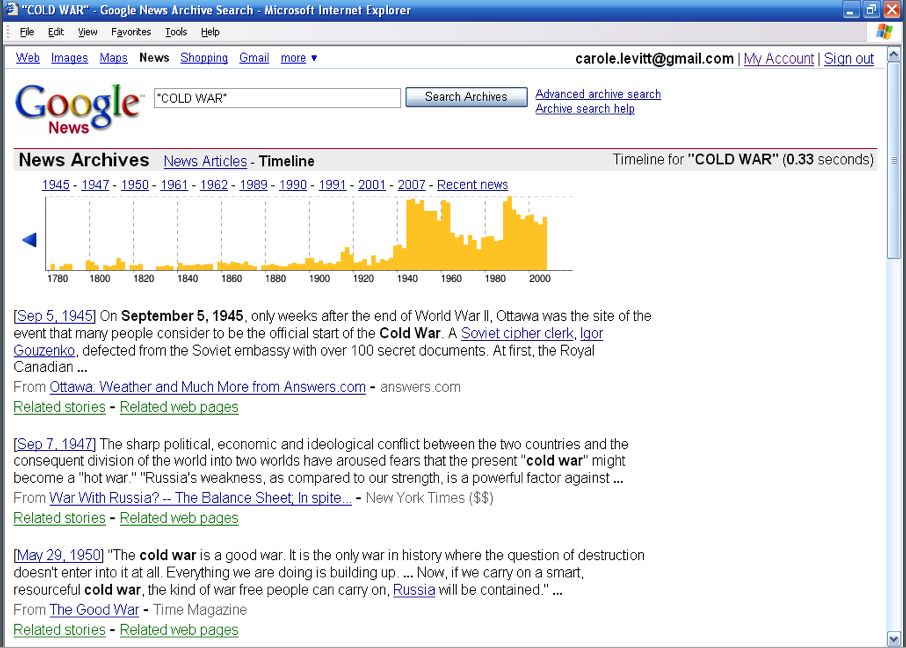Open Advanced archive search
This screenshot has width=906, height=648.
coord(598,94)
